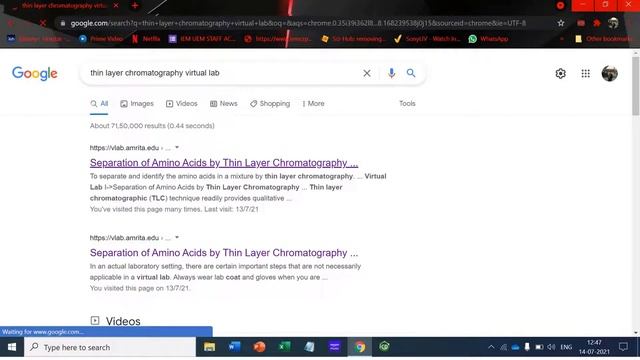The height and width of the screenshot is (360, 640).
Task: Close the thin layer chromatography tab
Action: 116,6
